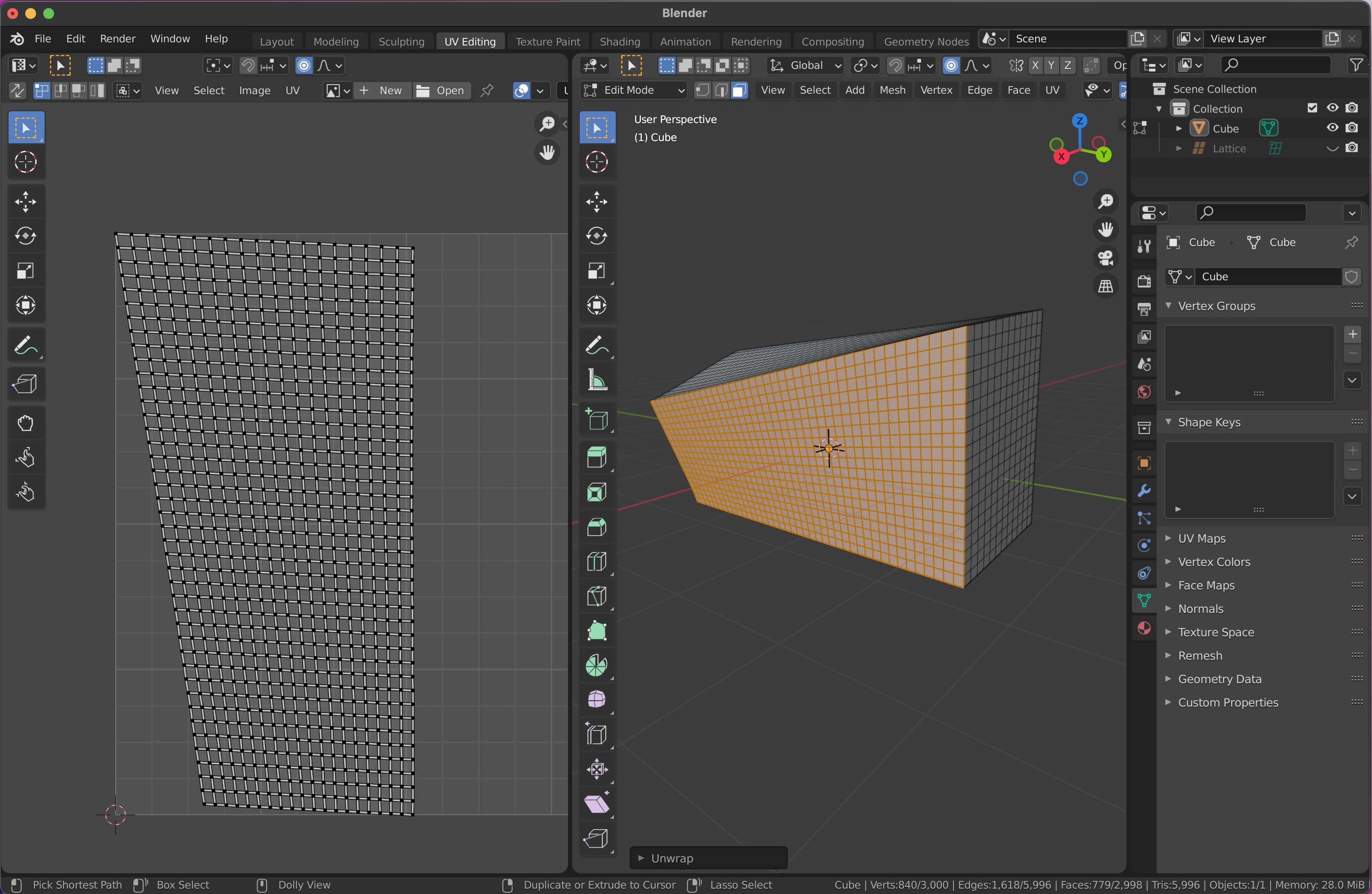1372x894 pixels.
Task: Select the Measure tool in 3D viewport
Action: [x=597, y=380]
